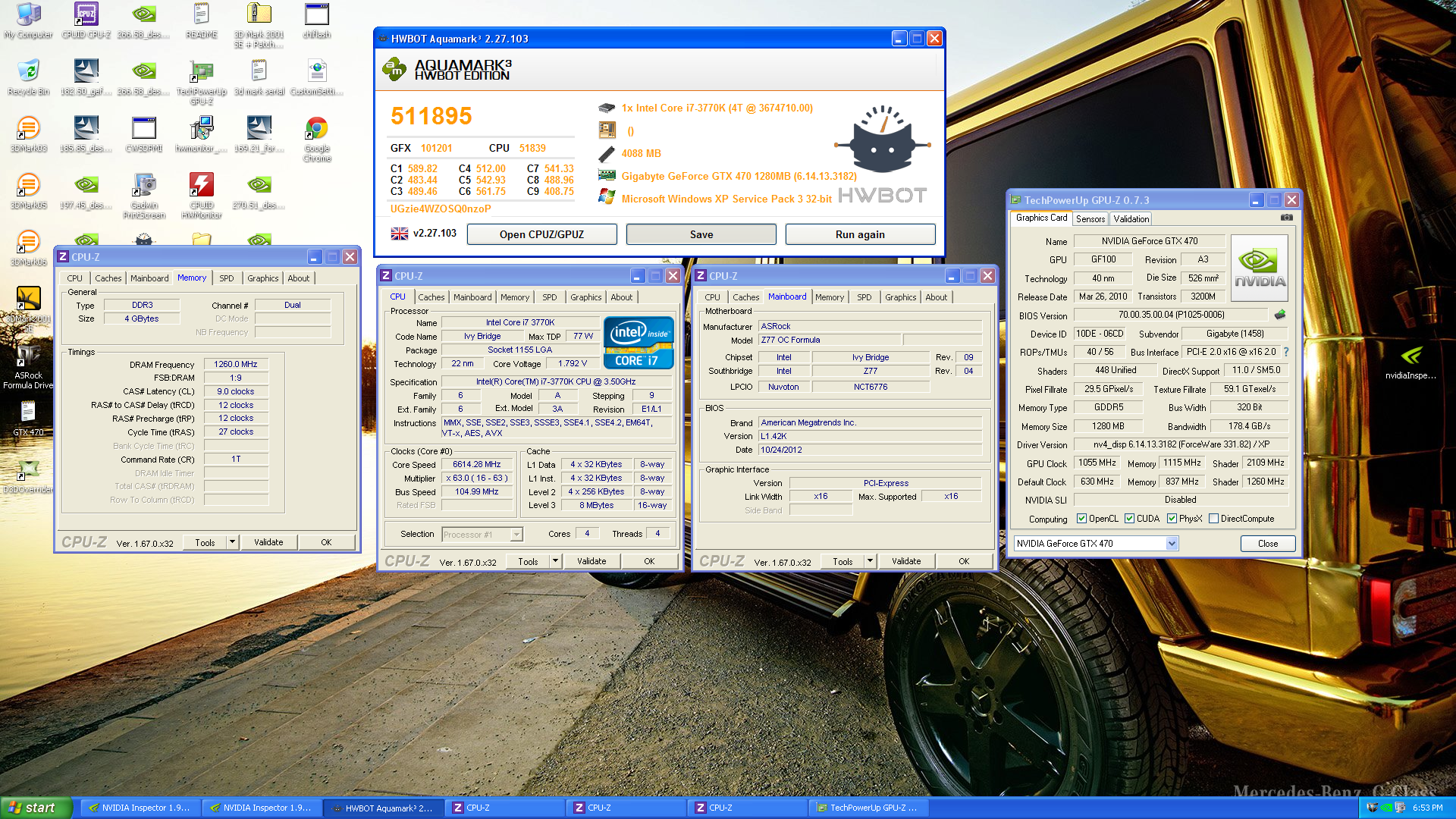Launch Google Chrome from desktop

317,139
